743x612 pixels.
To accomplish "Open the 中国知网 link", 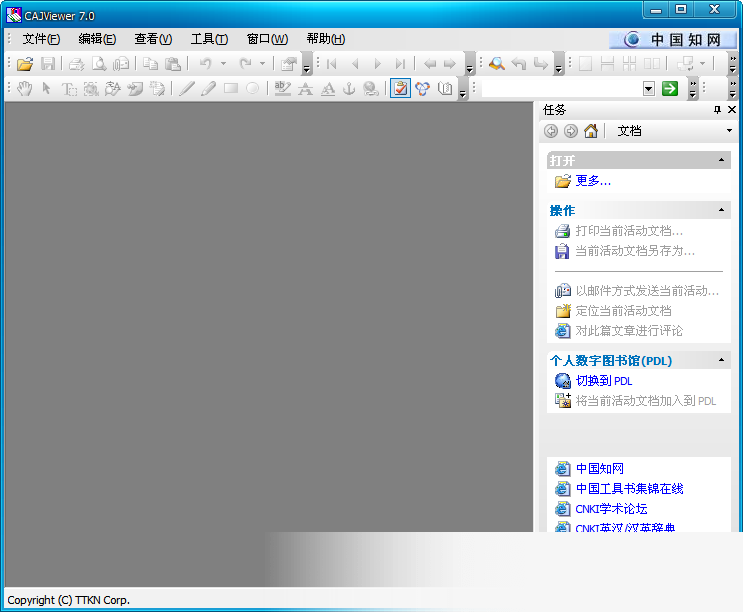I will 599,468.
